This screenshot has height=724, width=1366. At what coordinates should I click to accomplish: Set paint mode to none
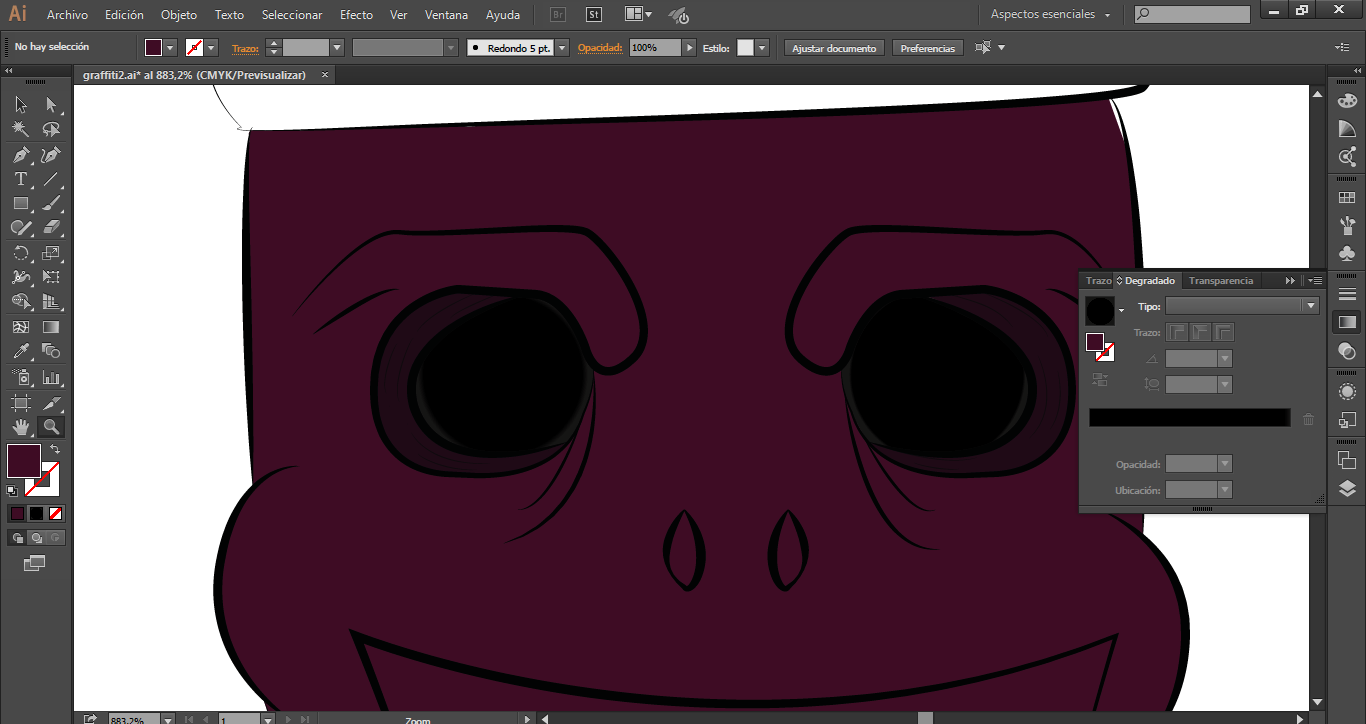point(56,513)
